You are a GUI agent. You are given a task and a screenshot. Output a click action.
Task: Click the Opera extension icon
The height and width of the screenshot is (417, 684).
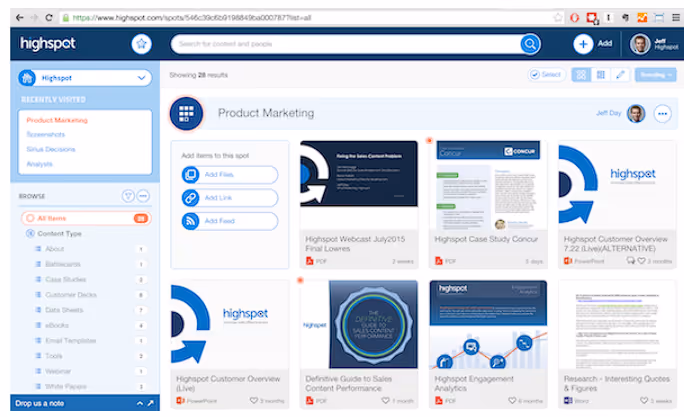pos(575,17)
